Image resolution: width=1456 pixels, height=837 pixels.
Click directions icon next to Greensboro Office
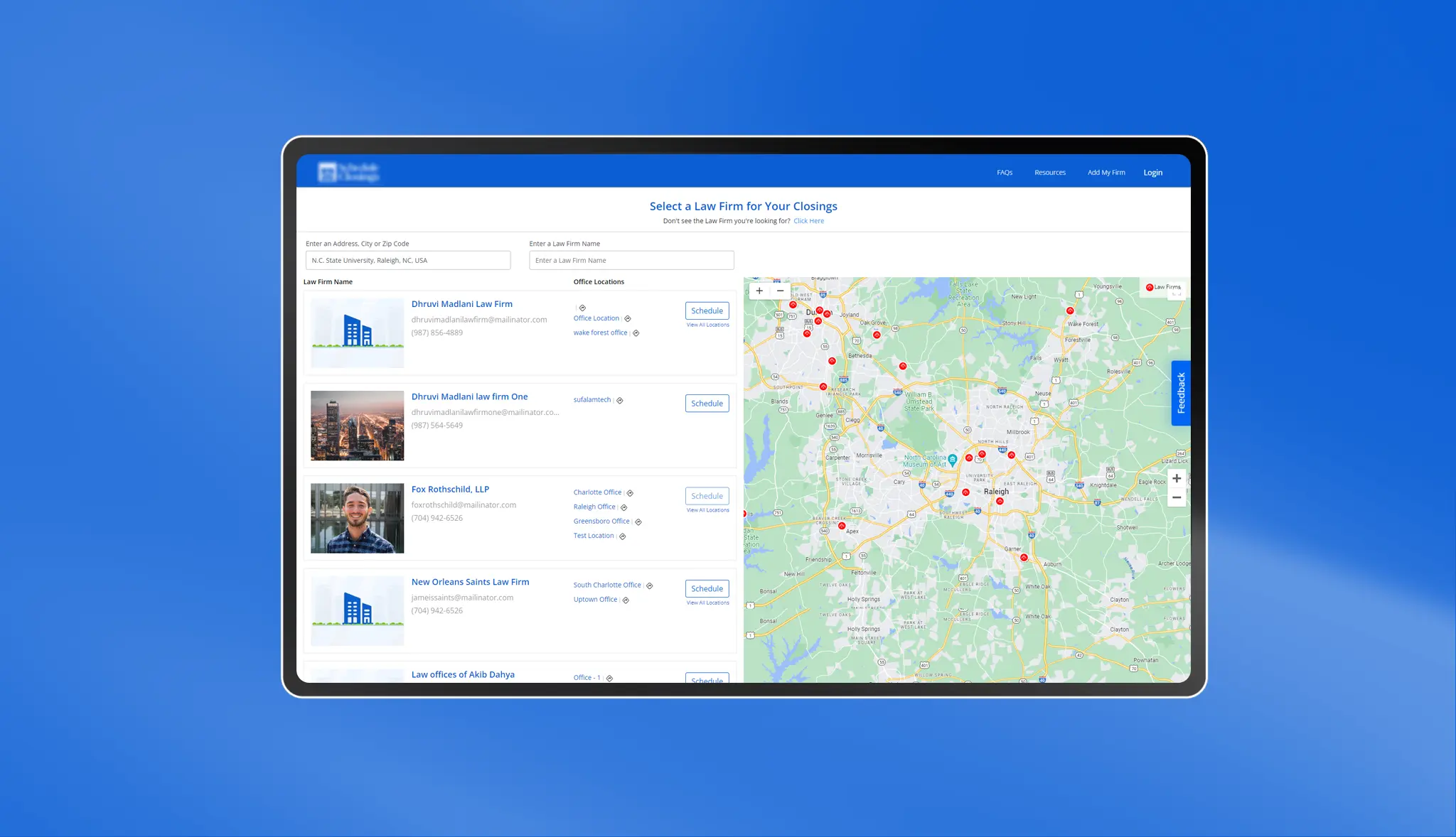(x=638, y=522)
